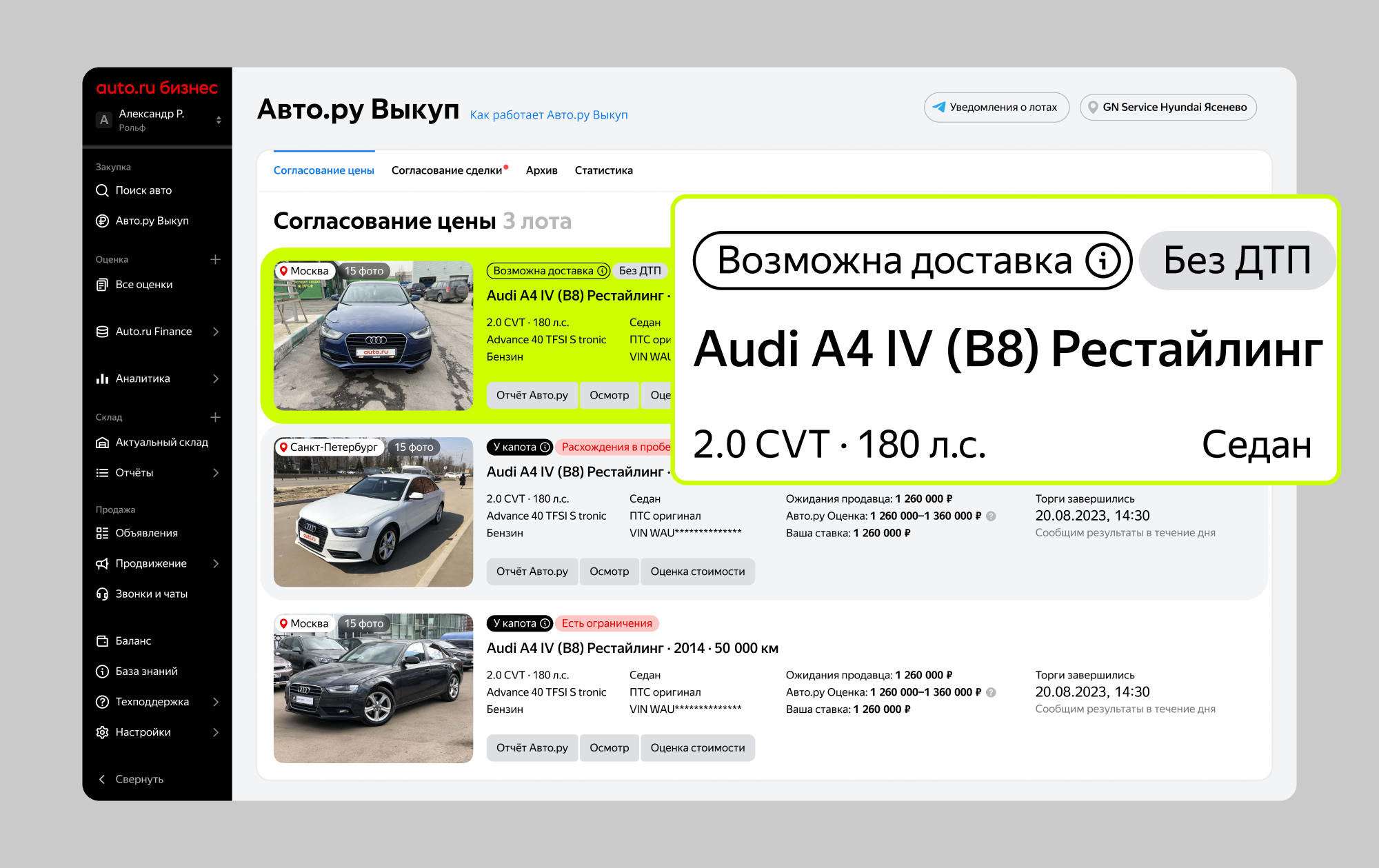Click the auto.ru бизнес logo
Viewport: 1379px width, 868px height.
point(157,88)
